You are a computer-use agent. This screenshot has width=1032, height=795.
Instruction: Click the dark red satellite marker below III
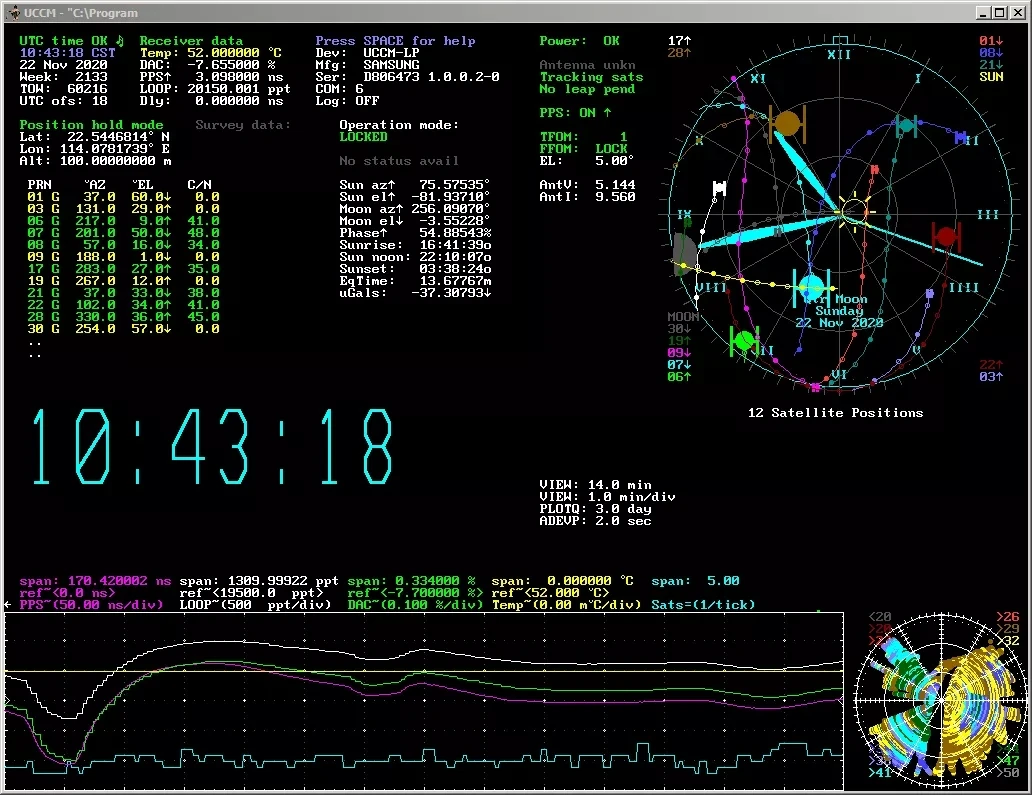pyautogui.click(x=946, y=236)
